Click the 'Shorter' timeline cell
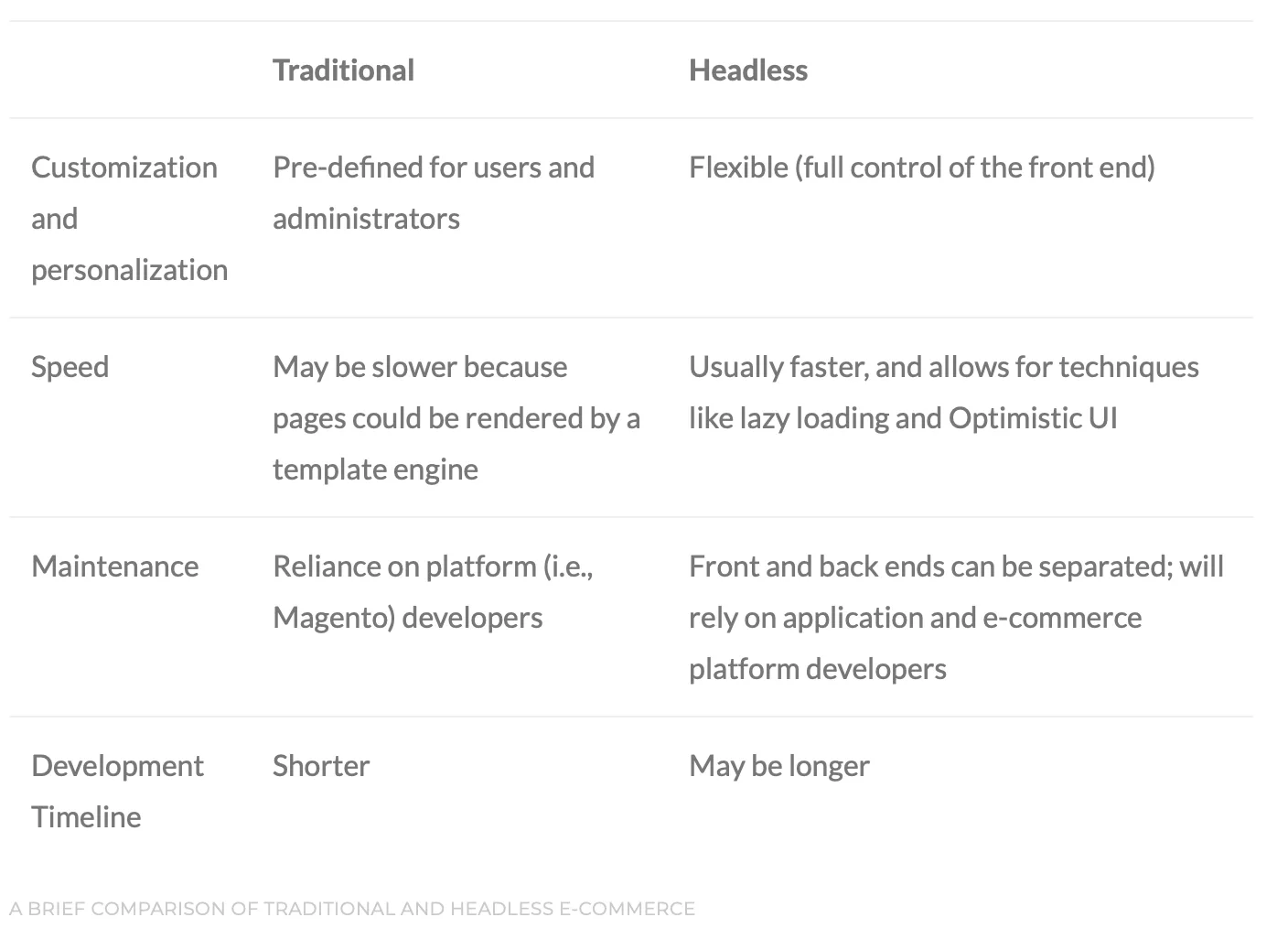Screen dimensions: 1288x928 (321, 766)
